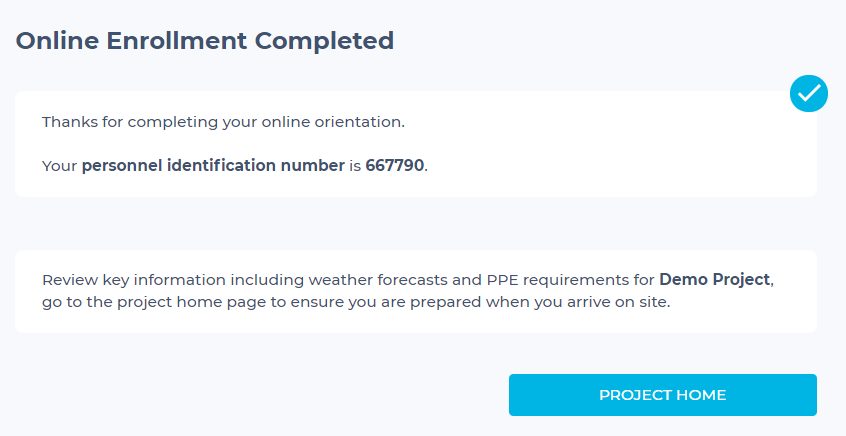Click the word Online in the heading
This screenshot has height=436, width=846.
coord(52,41)
